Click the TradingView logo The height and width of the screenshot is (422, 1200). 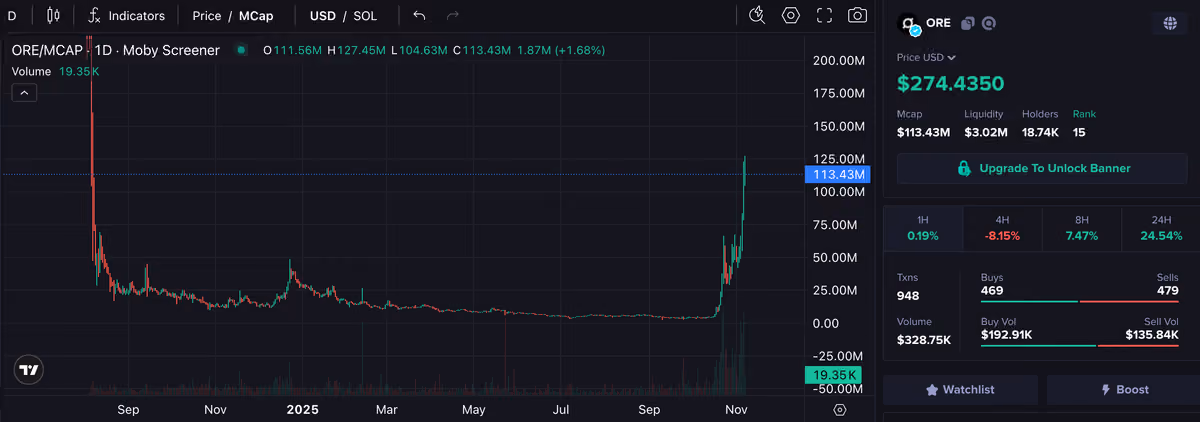tap(30, 370)
